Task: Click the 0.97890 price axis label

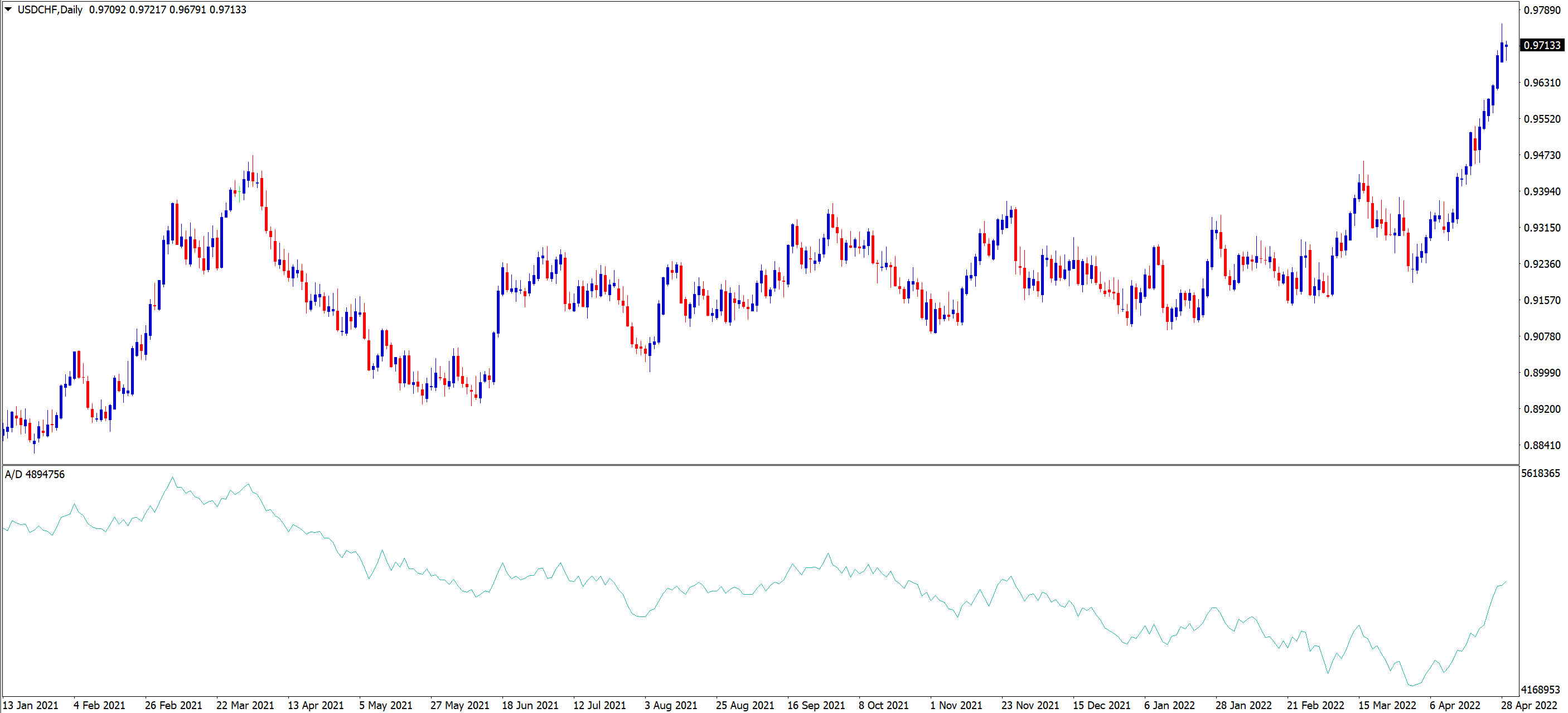Action: 1542,11
